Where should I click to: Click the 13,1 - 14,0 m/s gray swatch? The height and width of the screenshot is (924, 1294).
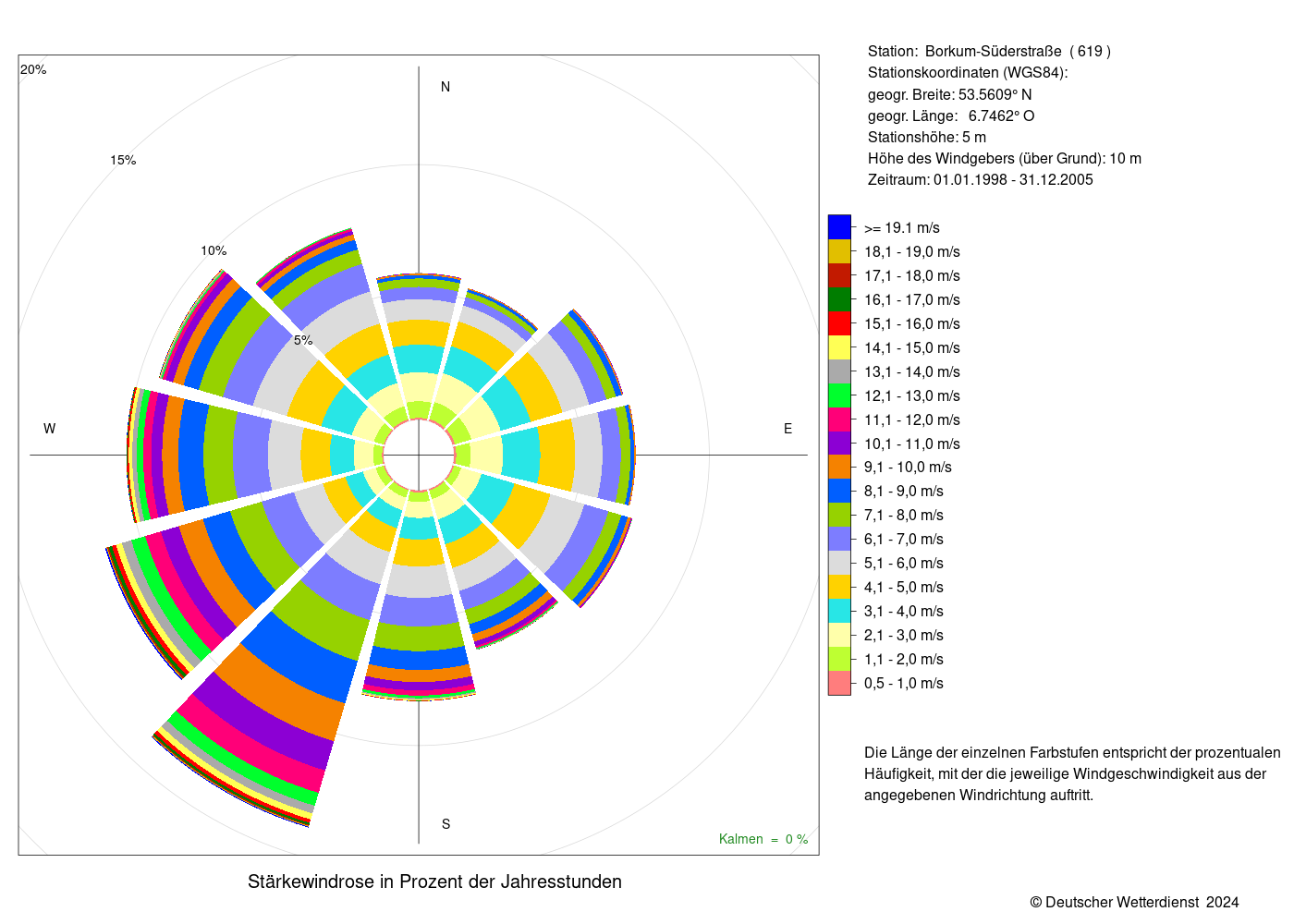839,371
